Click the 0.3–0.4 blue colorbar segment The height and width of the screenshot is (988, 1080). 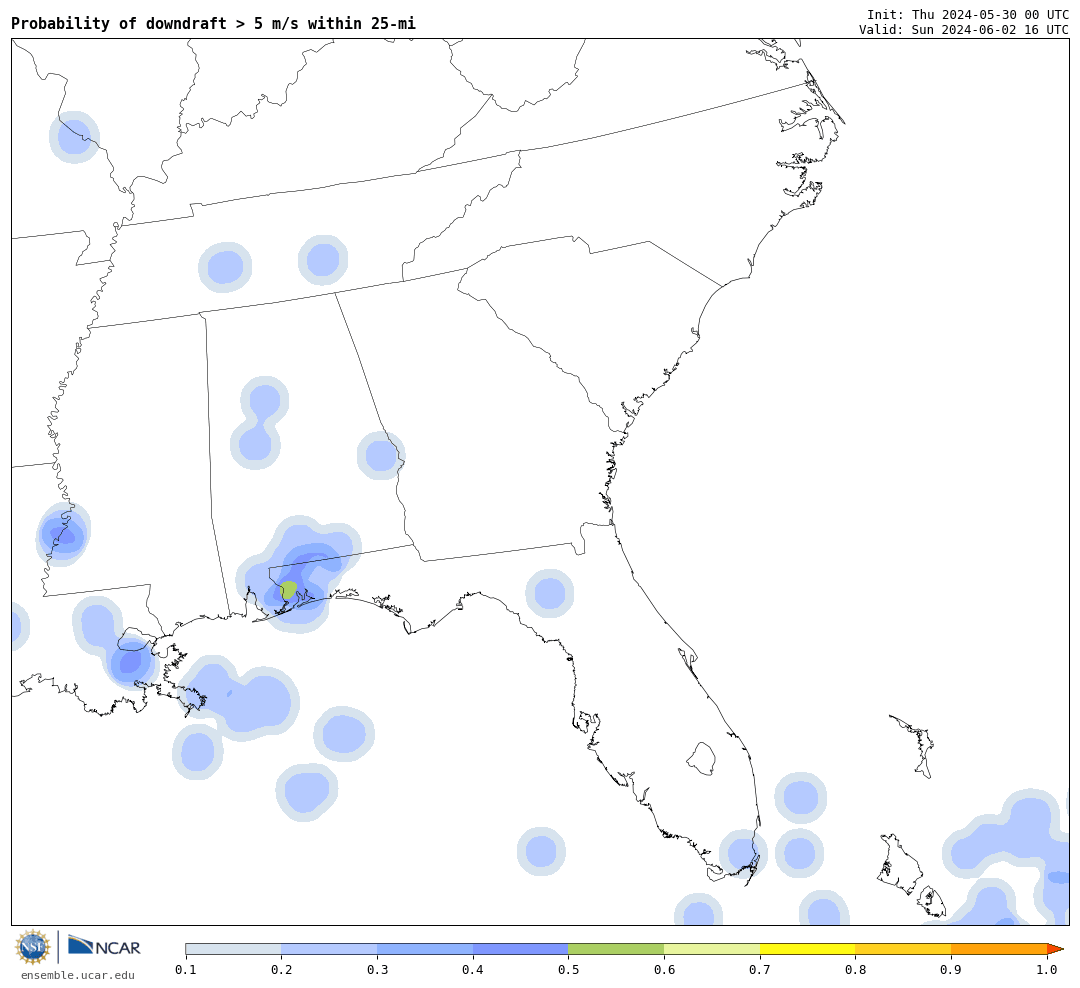point(425,949)
